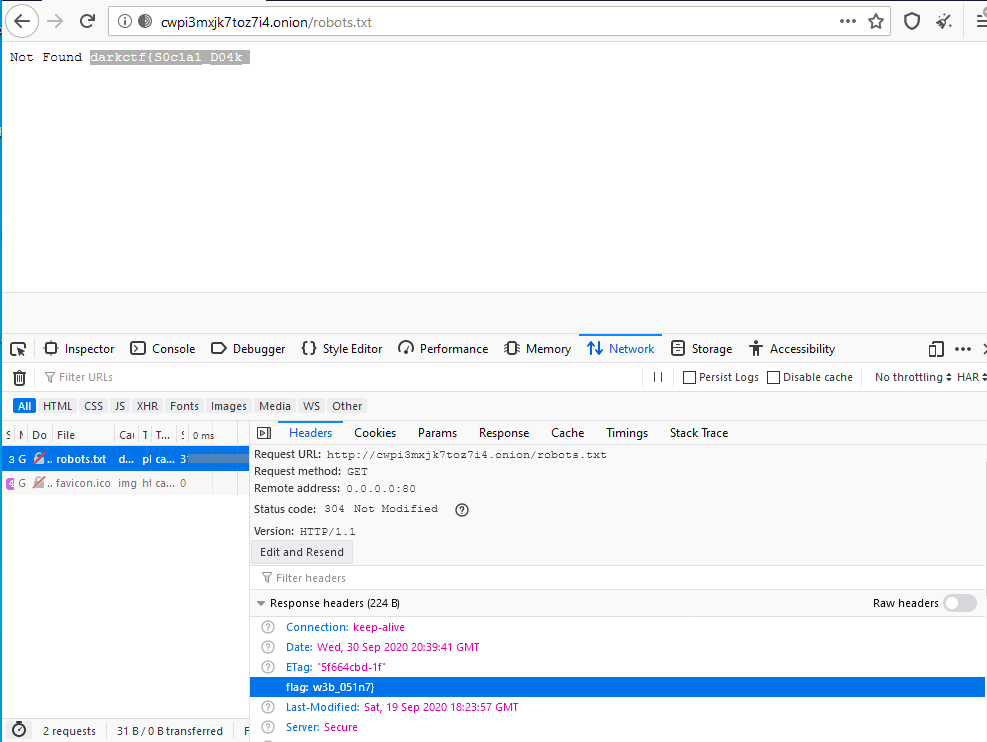Open the Accessibility tab

pyautogui.click(x=792, y=349)
